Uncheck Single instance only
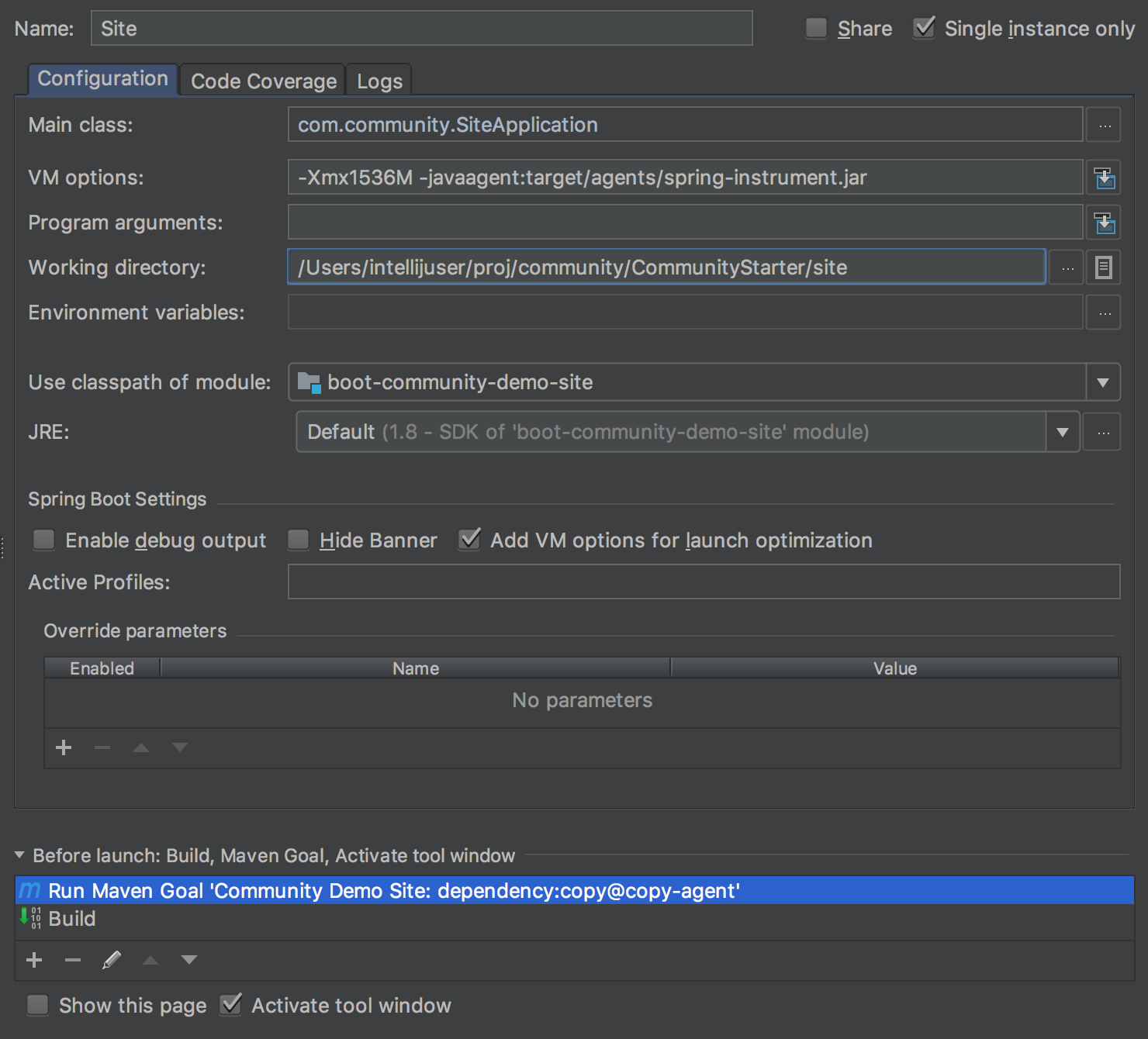 (x=924, y=27)
